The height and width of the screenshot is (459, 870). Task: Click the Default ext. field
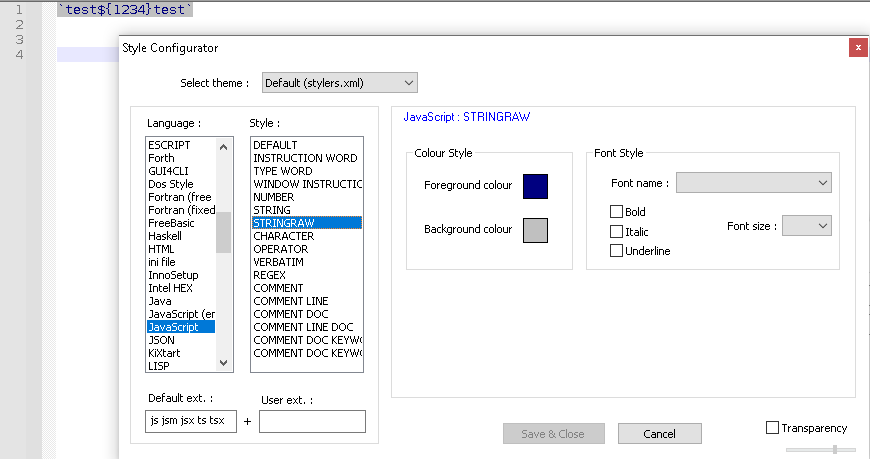(x=191, y=421)
